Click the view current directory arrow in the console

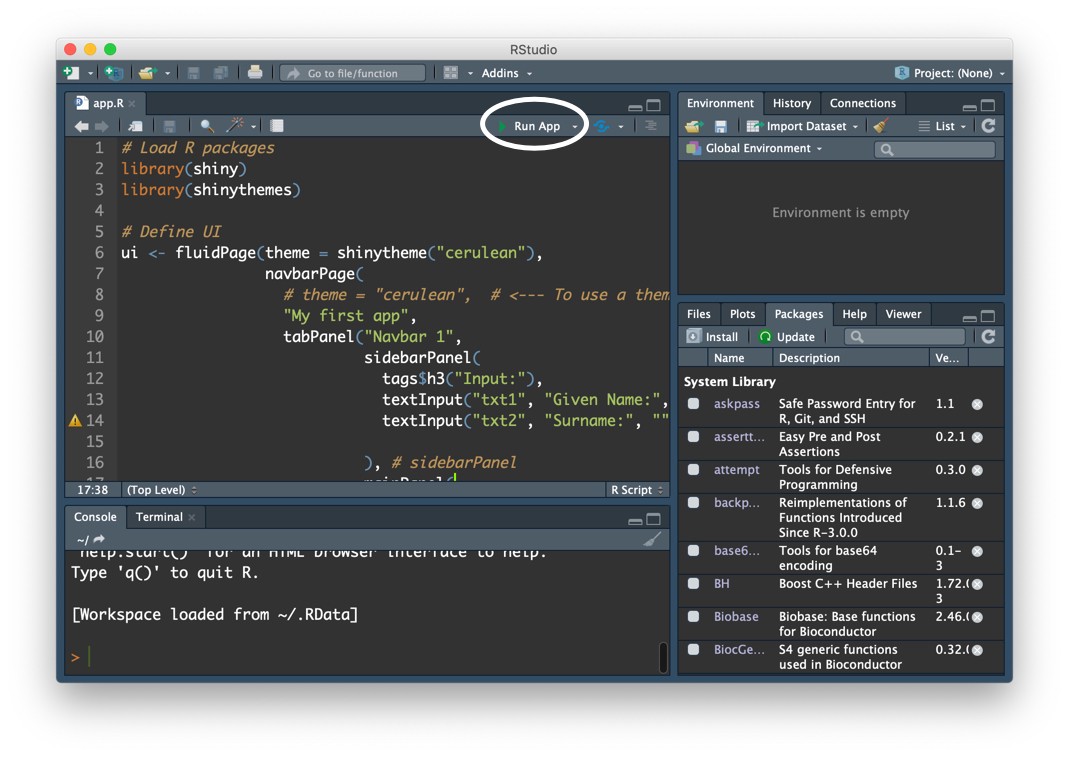[100, 539]
